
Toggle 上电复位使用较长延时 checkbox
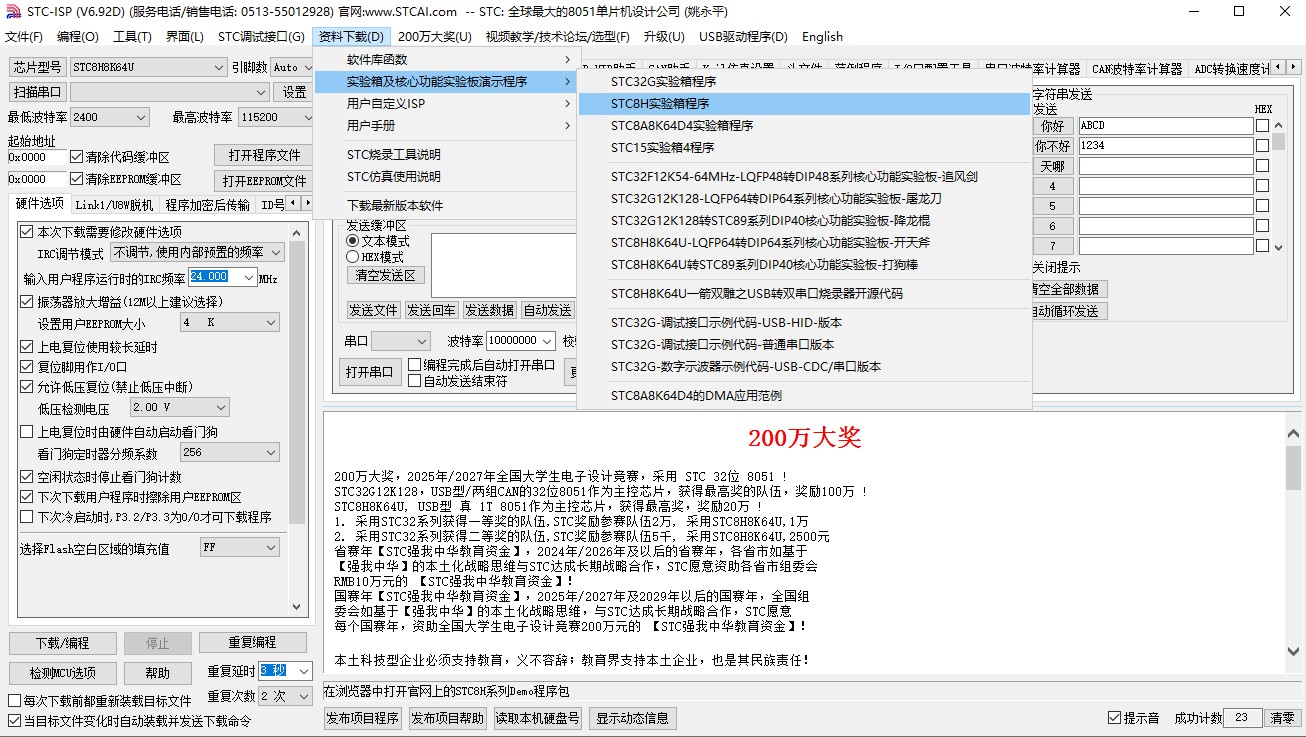[x=27, y=347]
